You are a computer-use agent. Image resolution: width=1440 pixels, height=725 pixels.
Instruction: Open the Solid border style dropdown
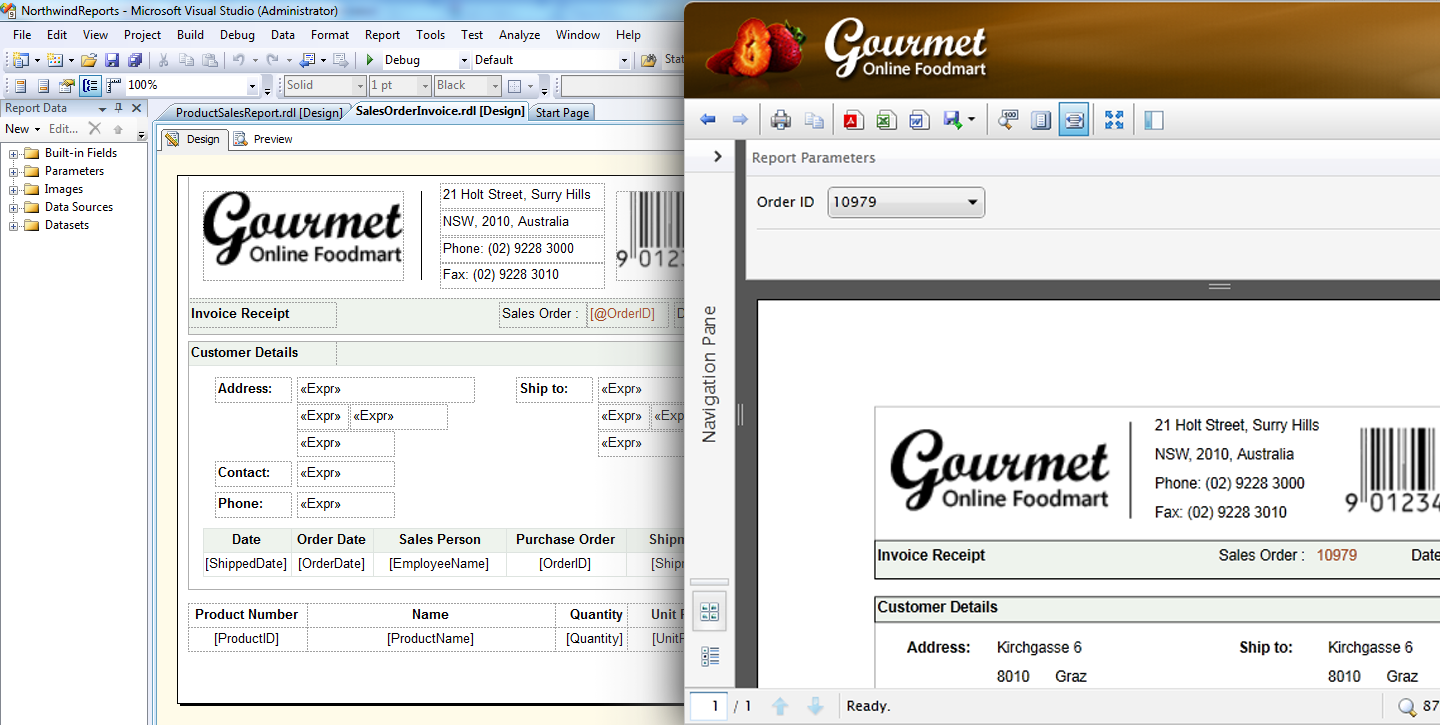359,86
